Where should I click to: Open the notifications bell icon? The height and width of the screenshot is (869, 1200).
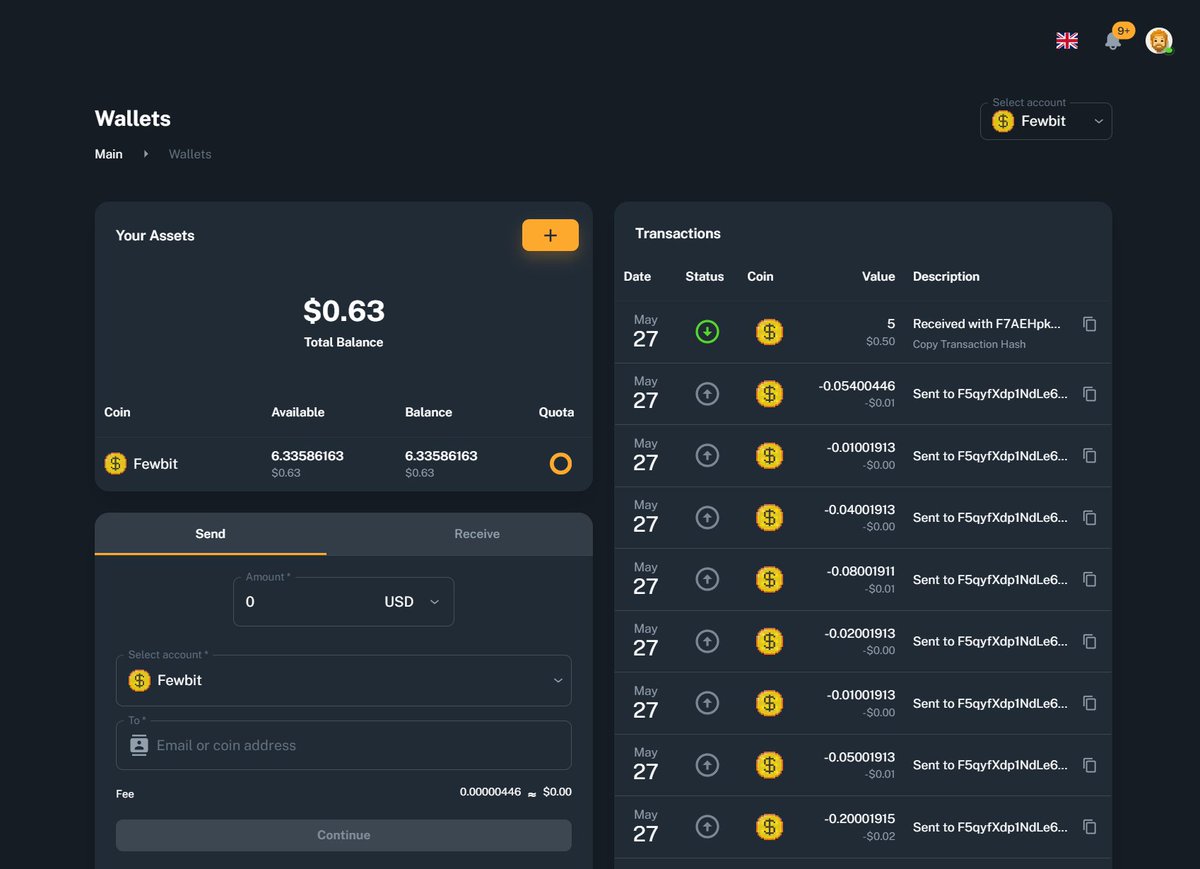pos(1112,40)
